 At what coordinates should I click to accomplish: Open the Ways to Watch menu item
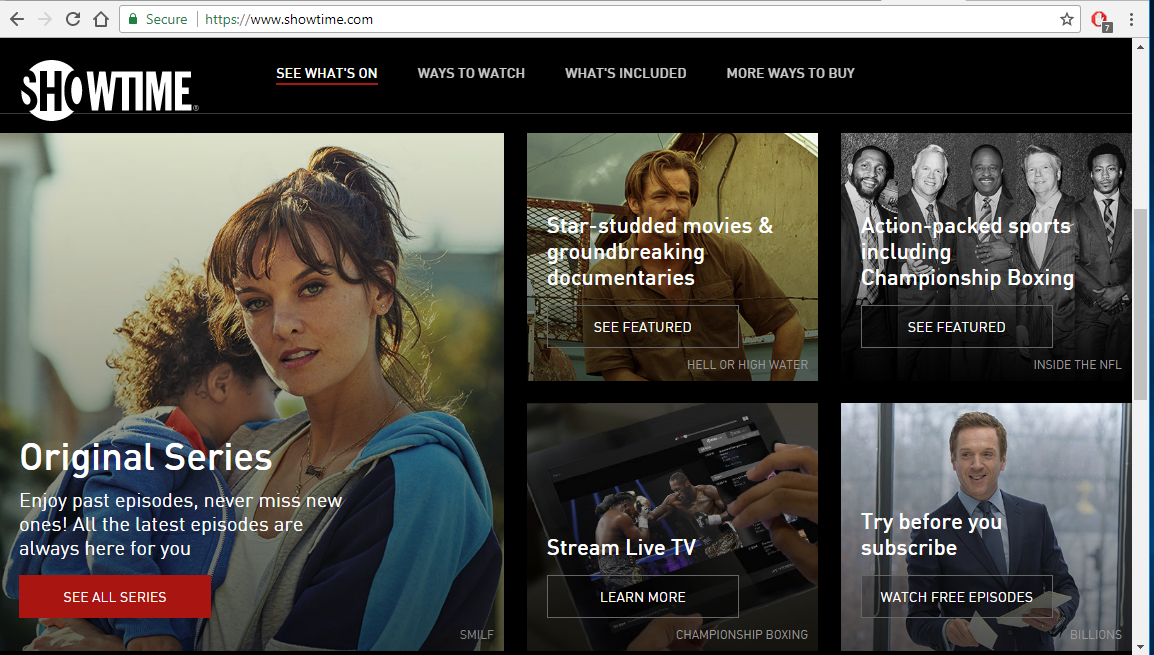coord(471,74)
